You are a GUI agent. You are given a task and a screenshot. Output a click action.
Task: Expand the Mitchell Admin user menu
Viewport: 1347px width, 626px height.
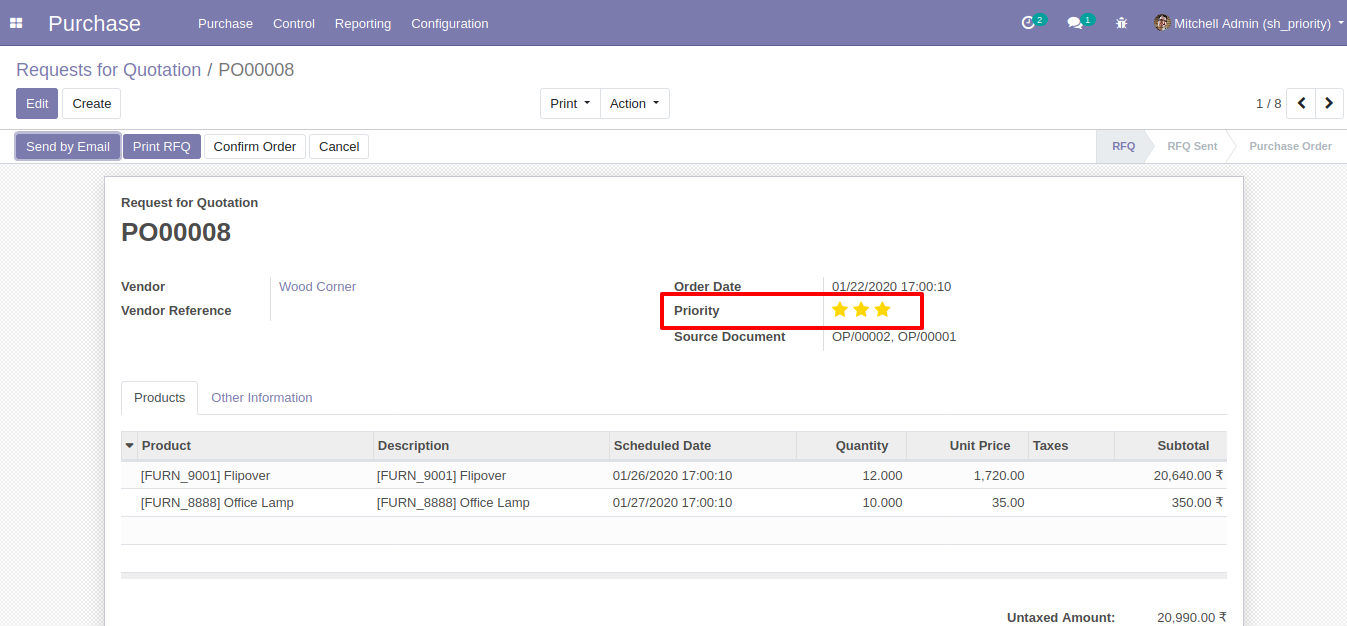click(1250, 23)
